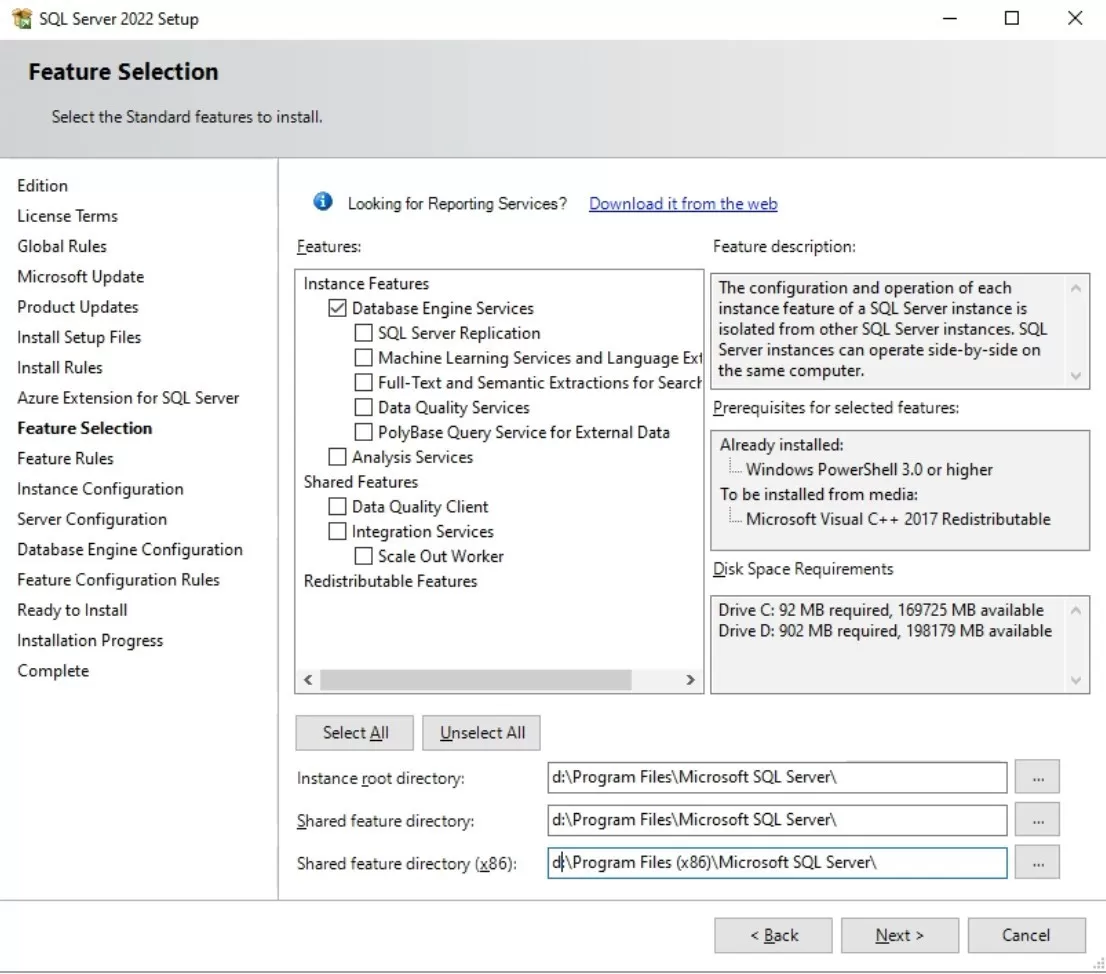1106x974 pixels.
Task: Enable SQL Server Replication checkbox
Action: [363, 333]
